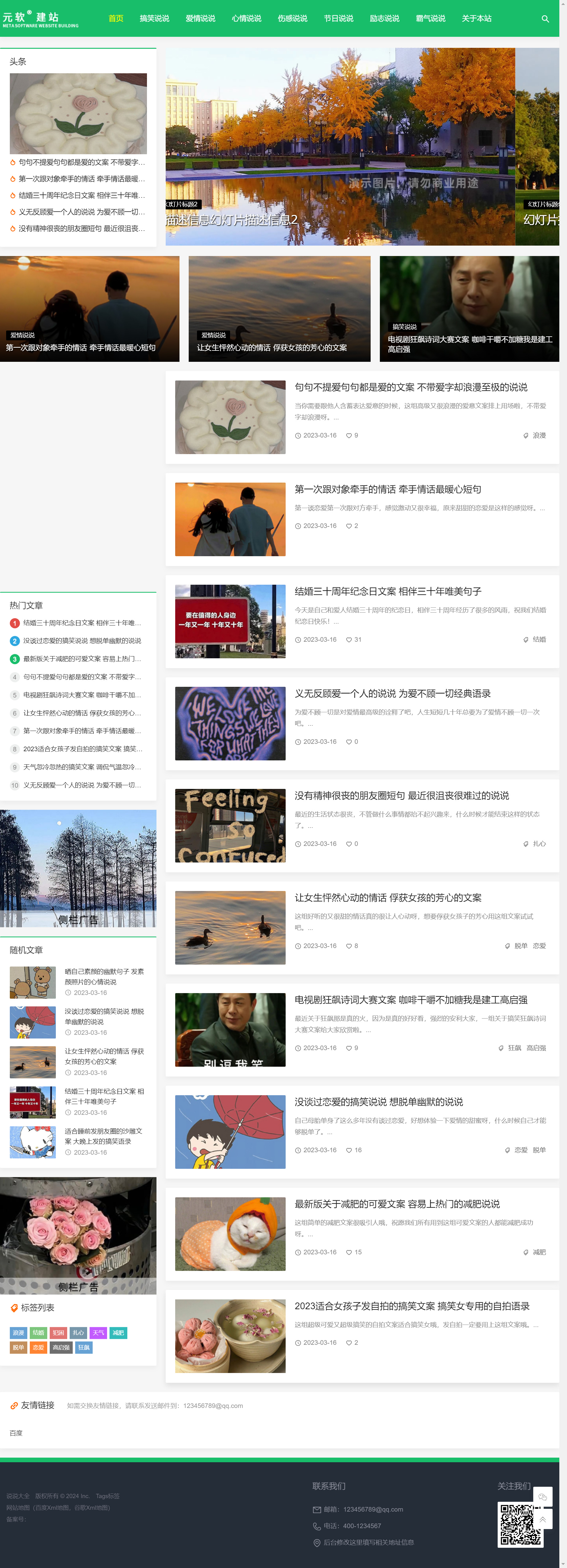Open the 百度 friendly link
Image resolution: width=567 pixels, height=1568 pixels.
(17, 1433)
